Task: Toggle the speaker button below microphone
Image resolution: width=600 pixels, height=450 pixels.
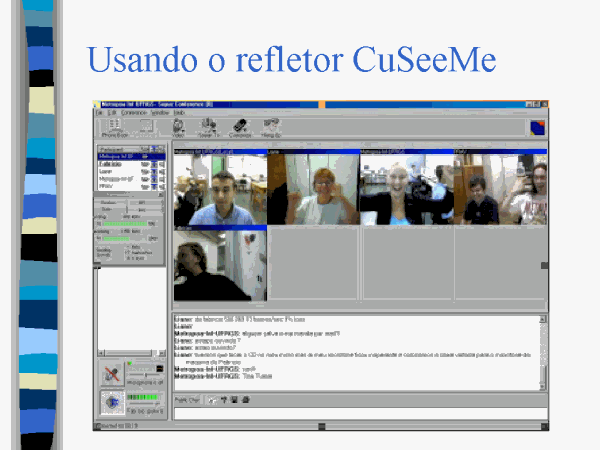Action: click(112, 402)
